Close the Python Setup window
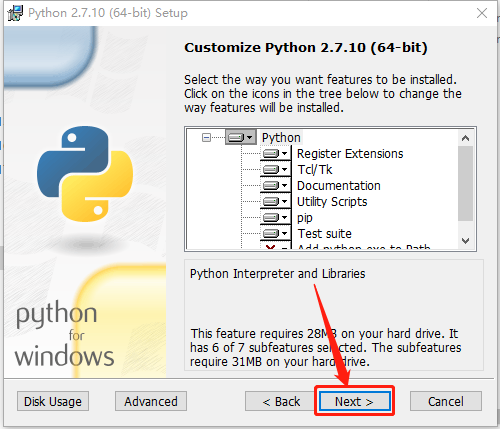The height and width of the screenshot is (429, 500). (x=482, y=13)
